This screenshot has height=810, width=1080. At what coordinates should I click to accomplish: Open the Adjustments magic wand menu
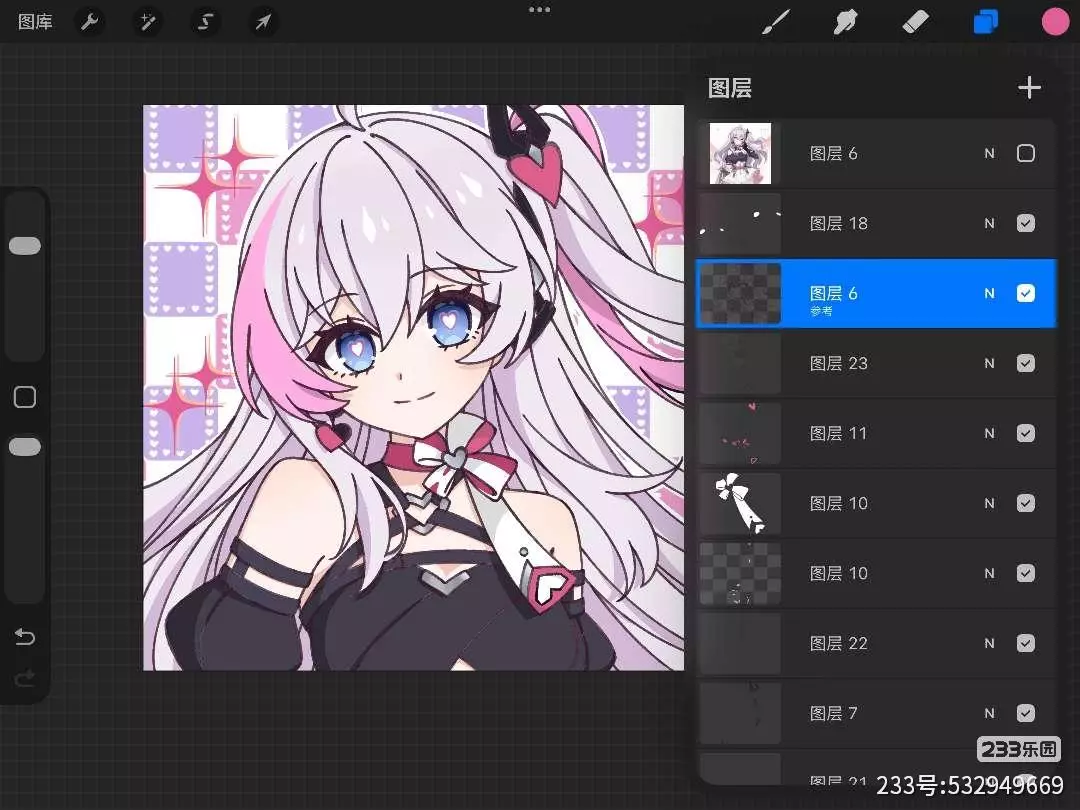point(147,22)
